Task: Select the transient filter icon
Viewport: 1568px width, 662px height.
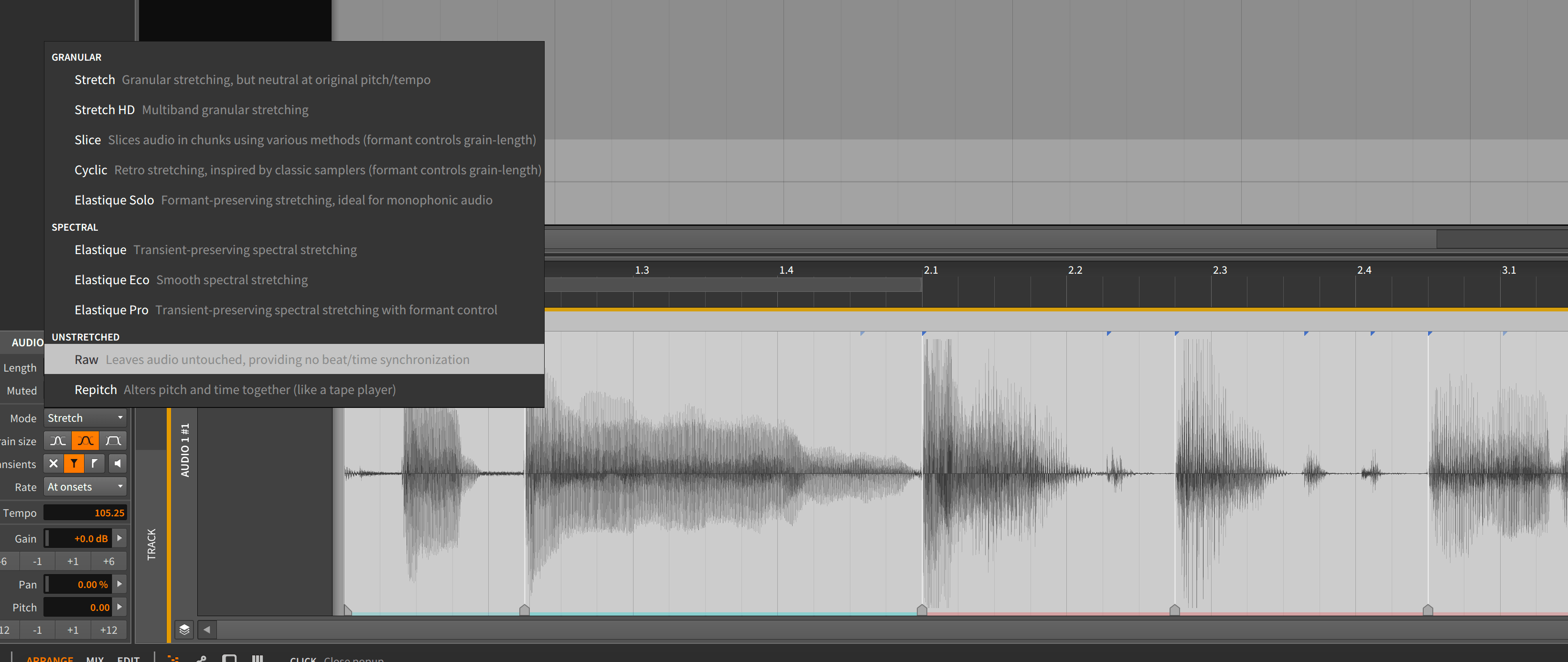Action: pyautogui.click(x=74, y=463)
